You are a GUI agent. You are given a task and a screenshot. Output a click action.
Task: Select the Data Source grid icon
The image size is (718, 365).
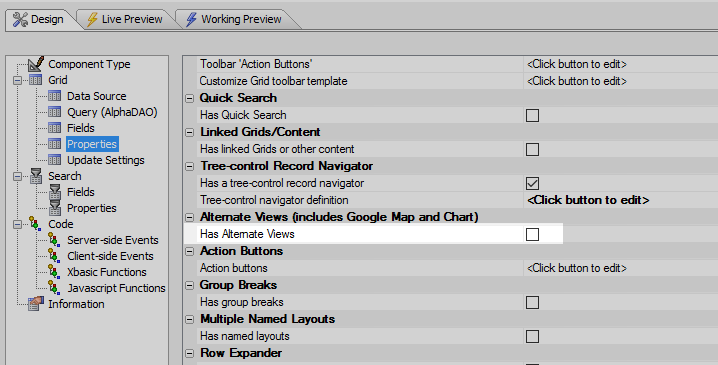(54, 96)
